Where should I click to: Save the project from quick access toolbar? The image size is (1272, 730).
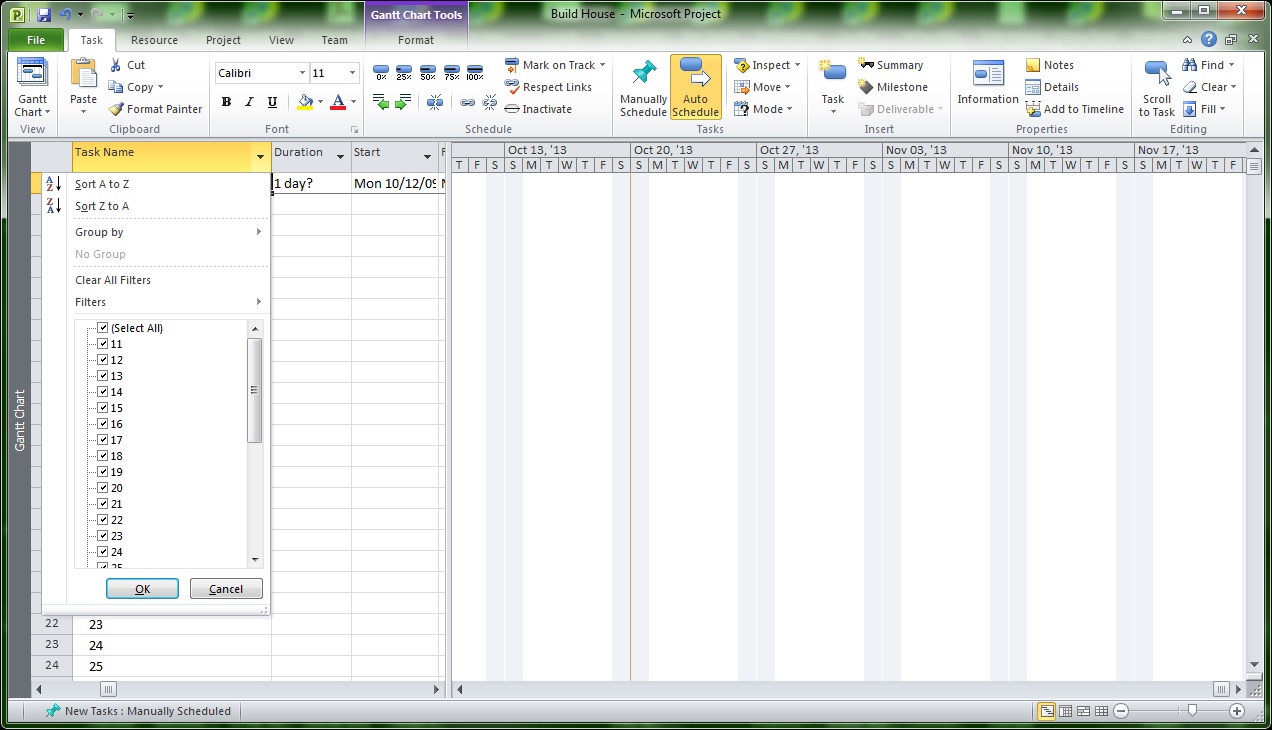tap(43, 15)
